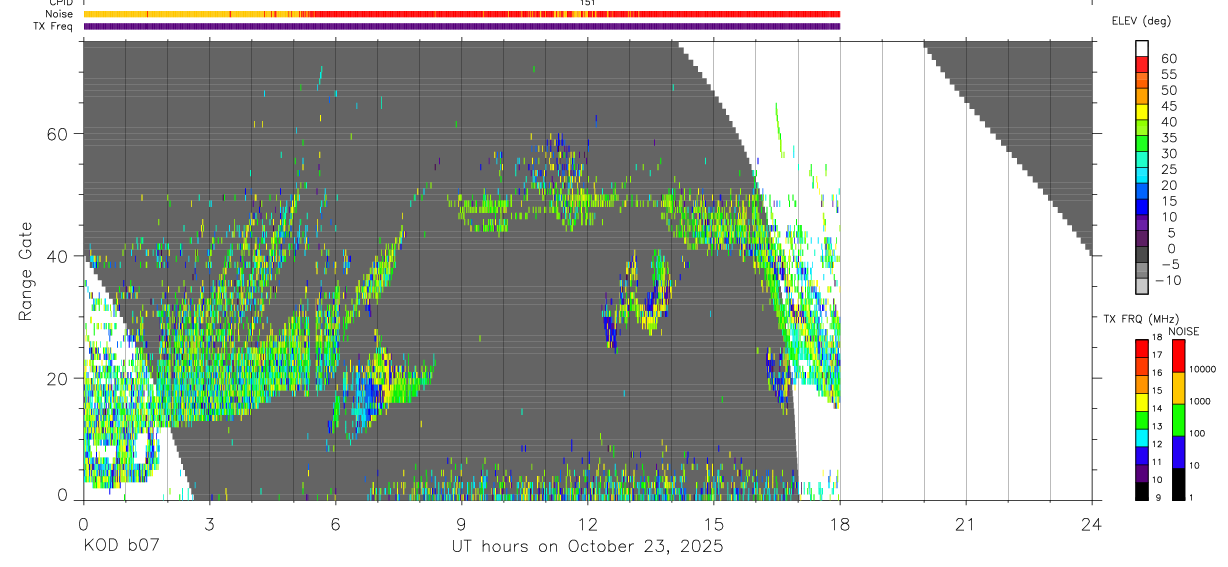Click the 60 tick label on the Range Gate axis

pyautogui.click(x=58, y=134)
